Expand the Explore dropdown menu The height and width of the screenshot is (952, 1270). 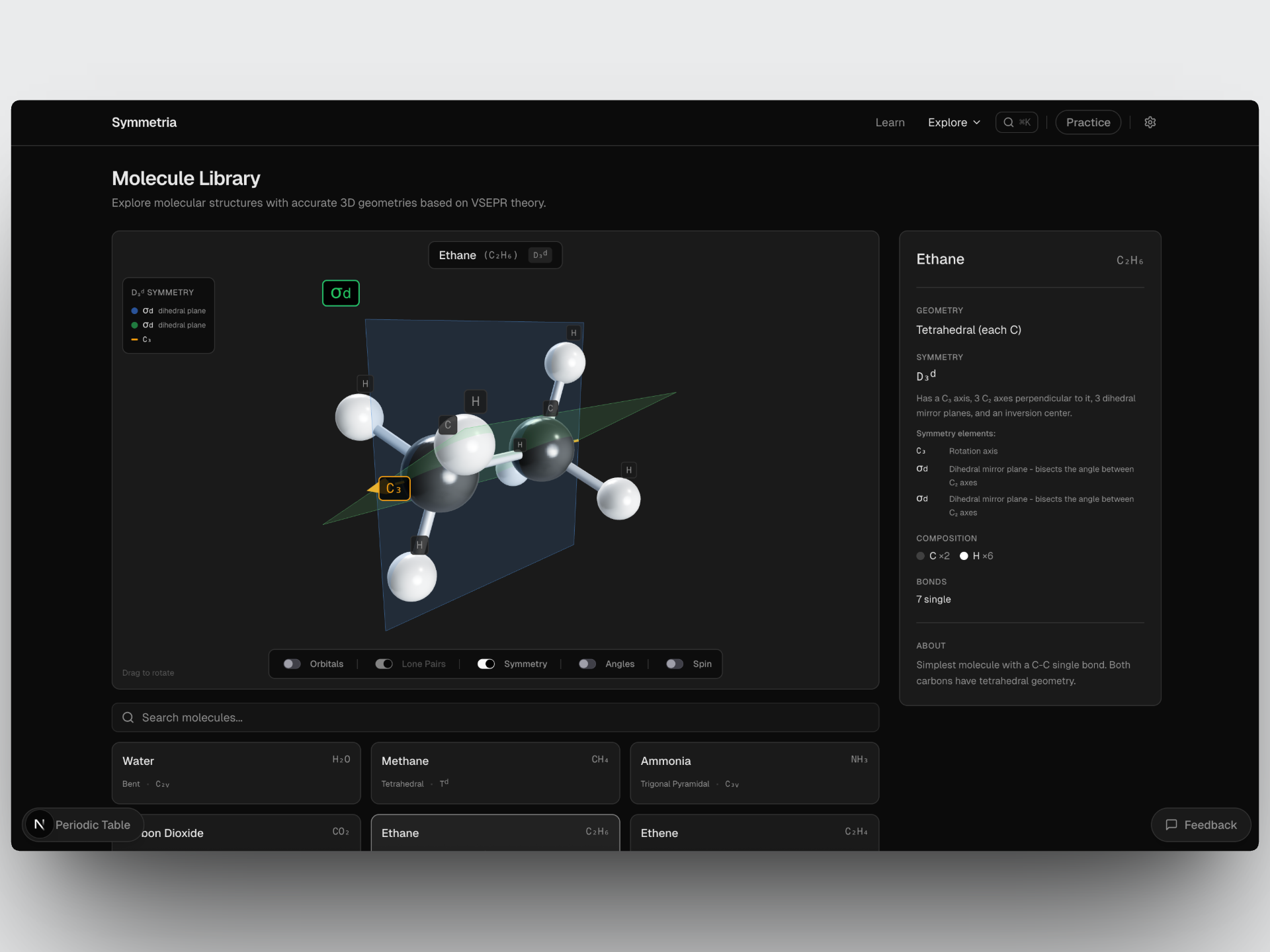coord(954,122)
